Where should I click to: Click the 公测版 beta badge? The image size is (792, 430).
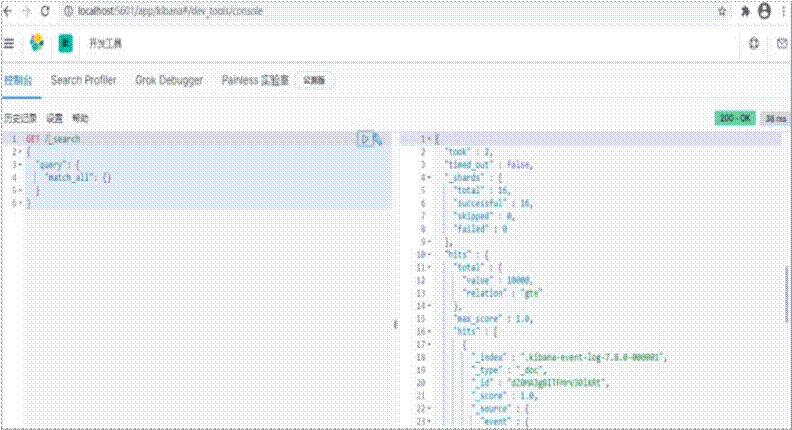click(314, 80)
